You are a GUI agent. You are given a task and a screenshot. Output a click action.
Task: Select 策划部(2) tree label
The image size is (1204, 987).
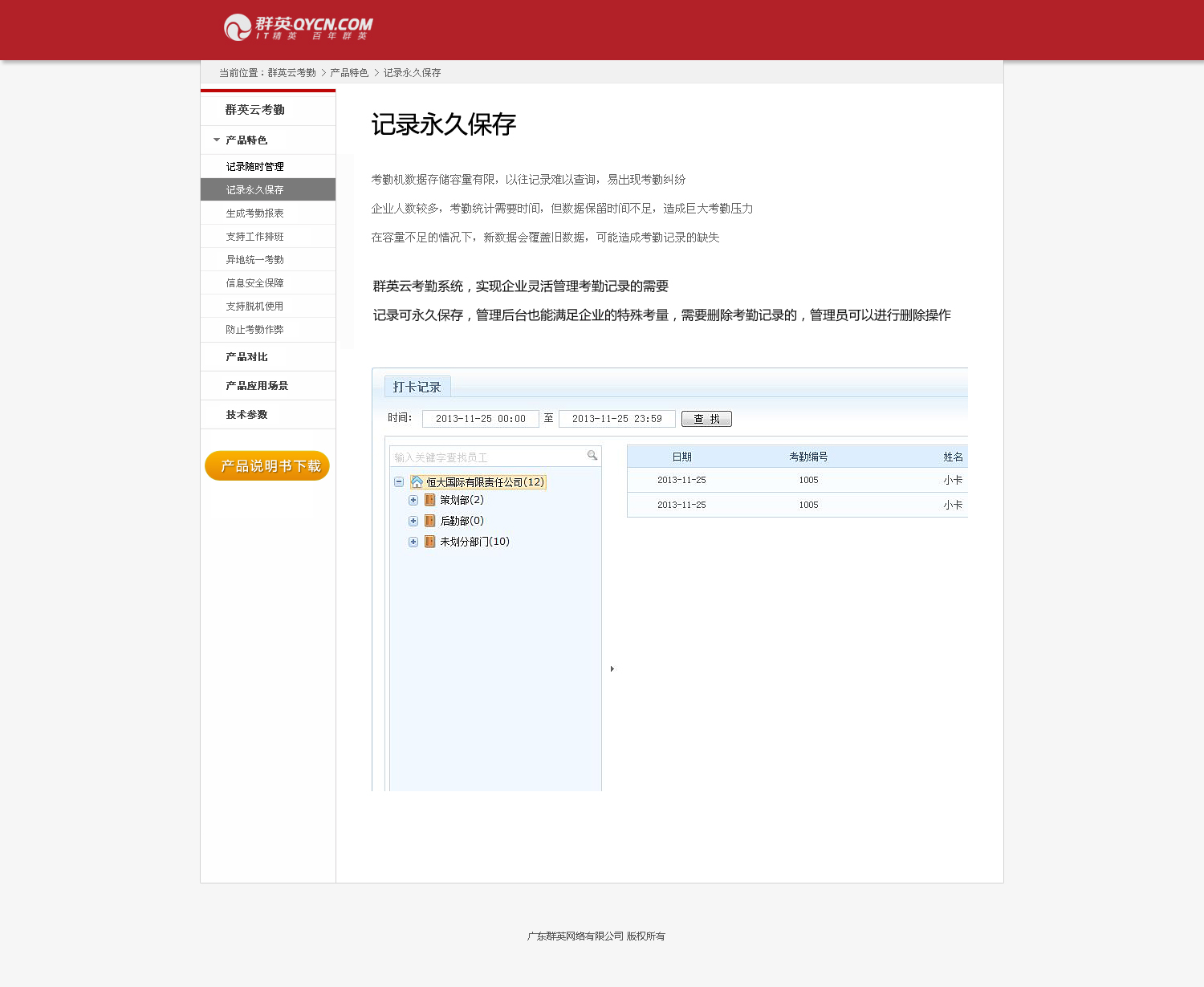click(x=462, y=500)
